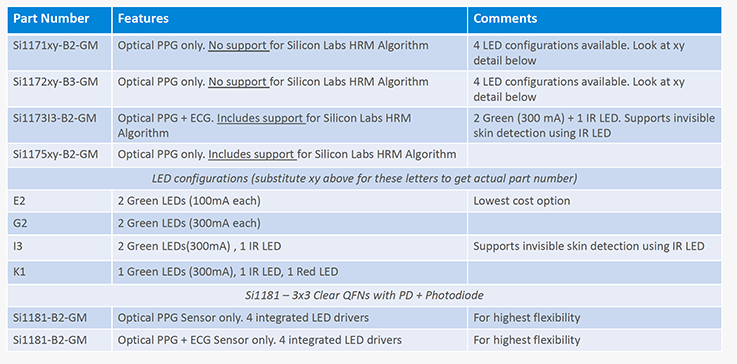Screen dimensions: 737x364
Task: Select the G2 configuration cell
Action: pyautogui.click(x=59, y=223)
